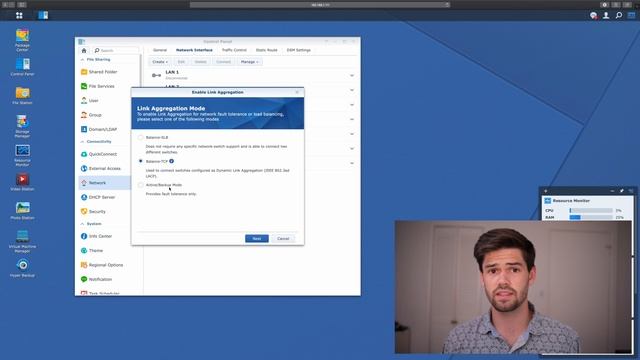Image resolution: width=640 pixels, height=360 pixels.
Task: Switch to the Traffic Control tab
Action: (234, 50)
